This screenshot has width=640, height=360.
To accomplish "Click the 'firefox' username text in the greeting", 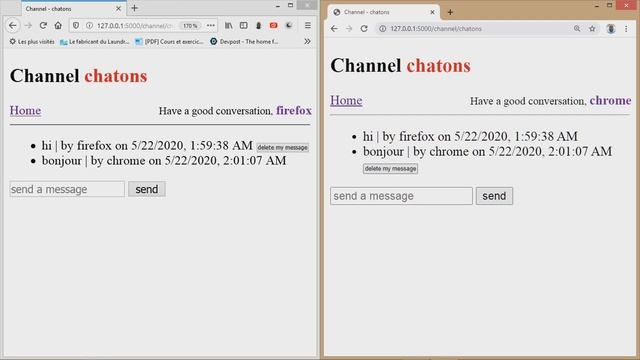I will click(x=294, y=110).
